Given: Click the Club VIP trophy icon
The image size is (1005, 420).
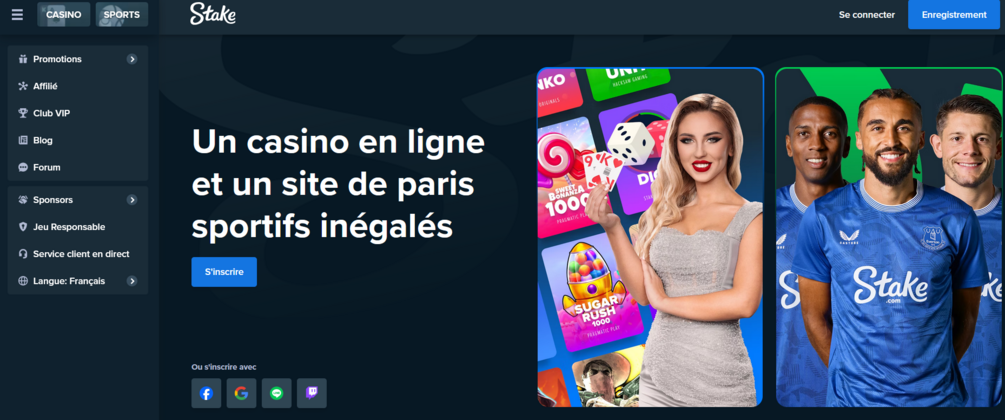Looking at the screenshot, I should pyautogui.click(x=23, y=113).
